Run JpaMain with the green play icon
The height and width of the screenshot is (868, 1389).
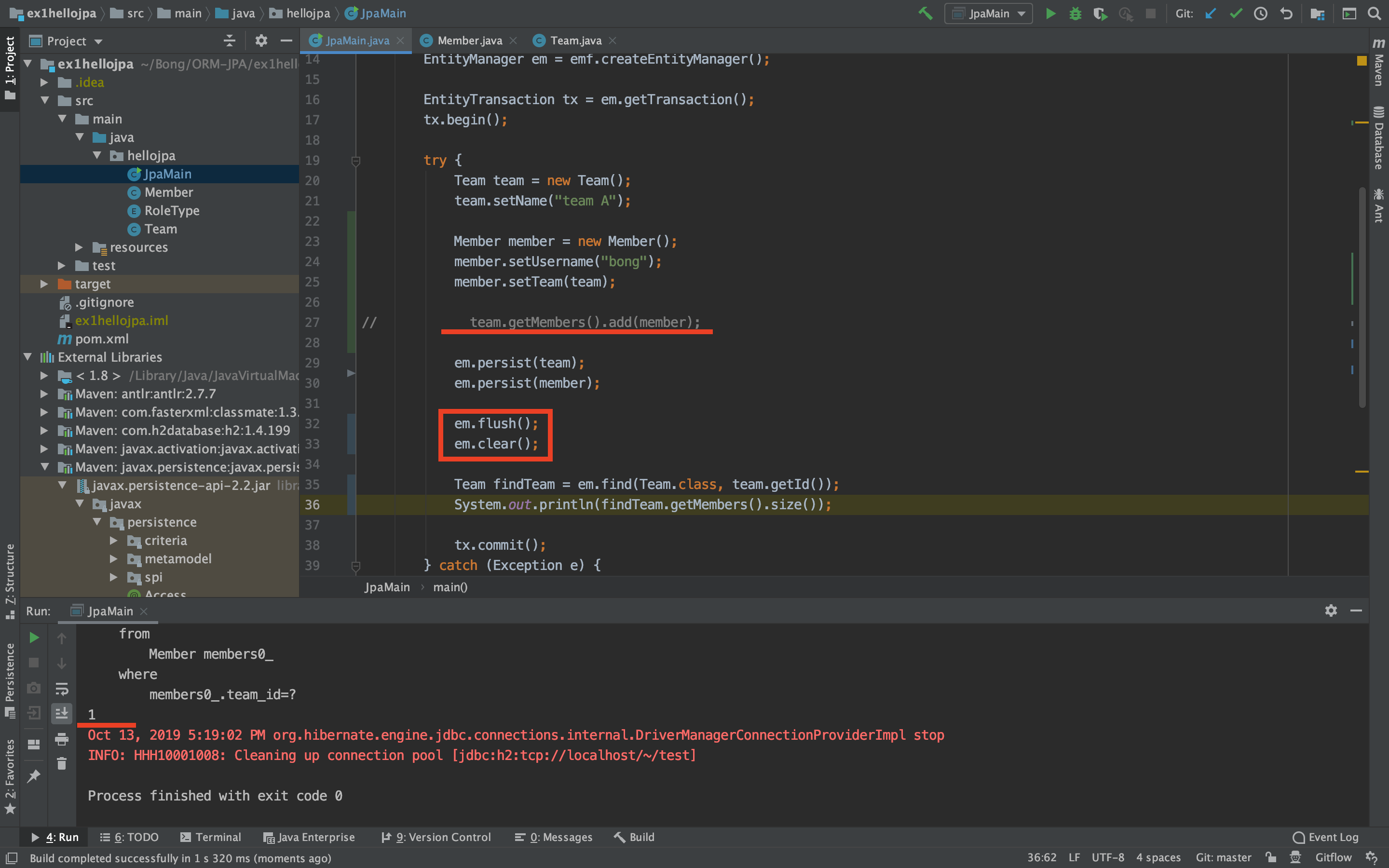point(1050,13)
